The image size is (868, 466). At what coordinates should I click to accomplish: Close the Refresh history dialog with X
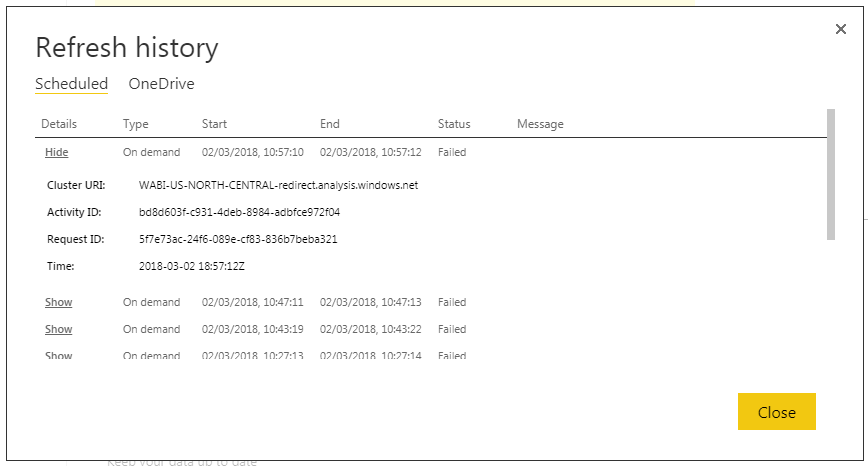pos(840,29)
